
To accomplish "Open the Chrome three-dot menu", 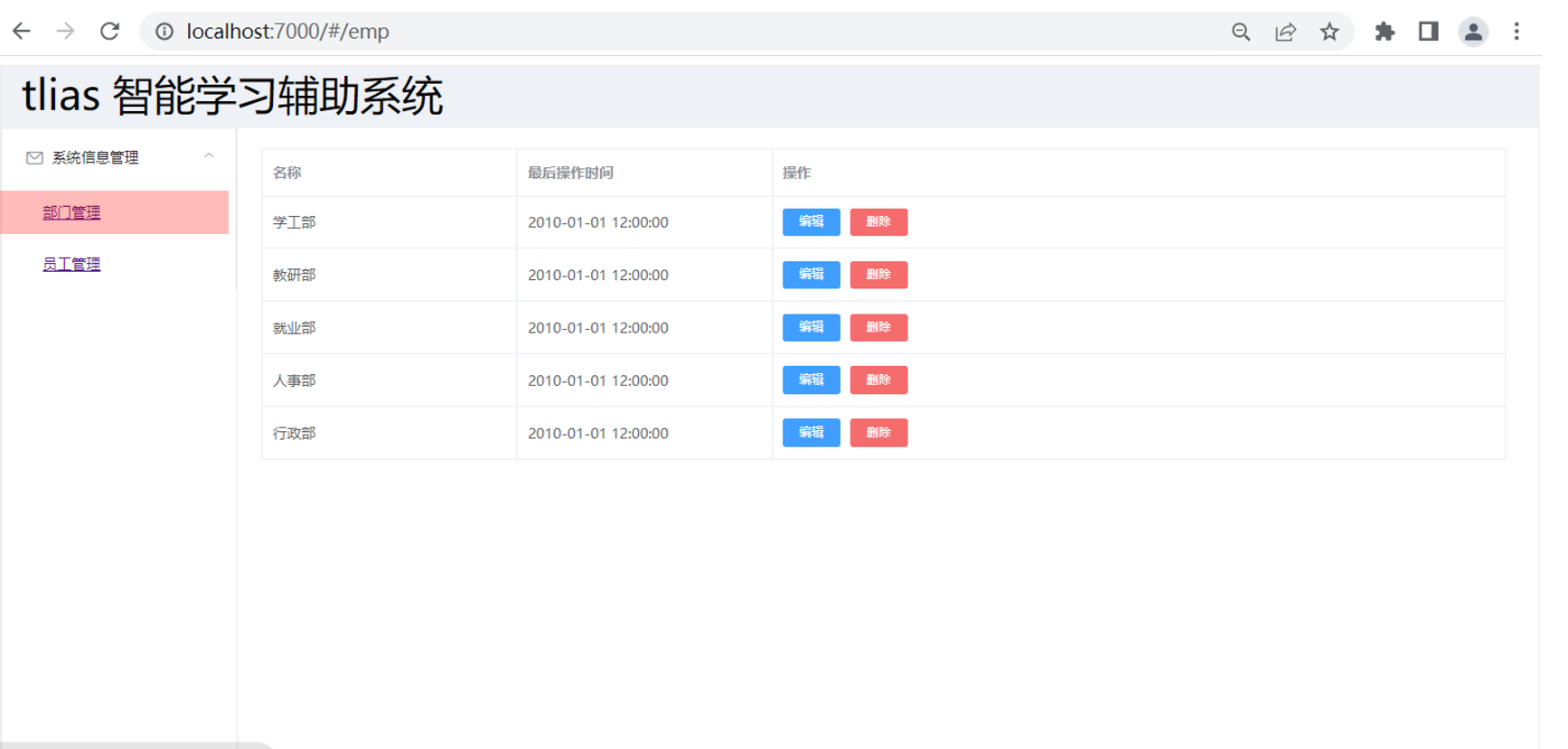I will (x=1516, y=32).
